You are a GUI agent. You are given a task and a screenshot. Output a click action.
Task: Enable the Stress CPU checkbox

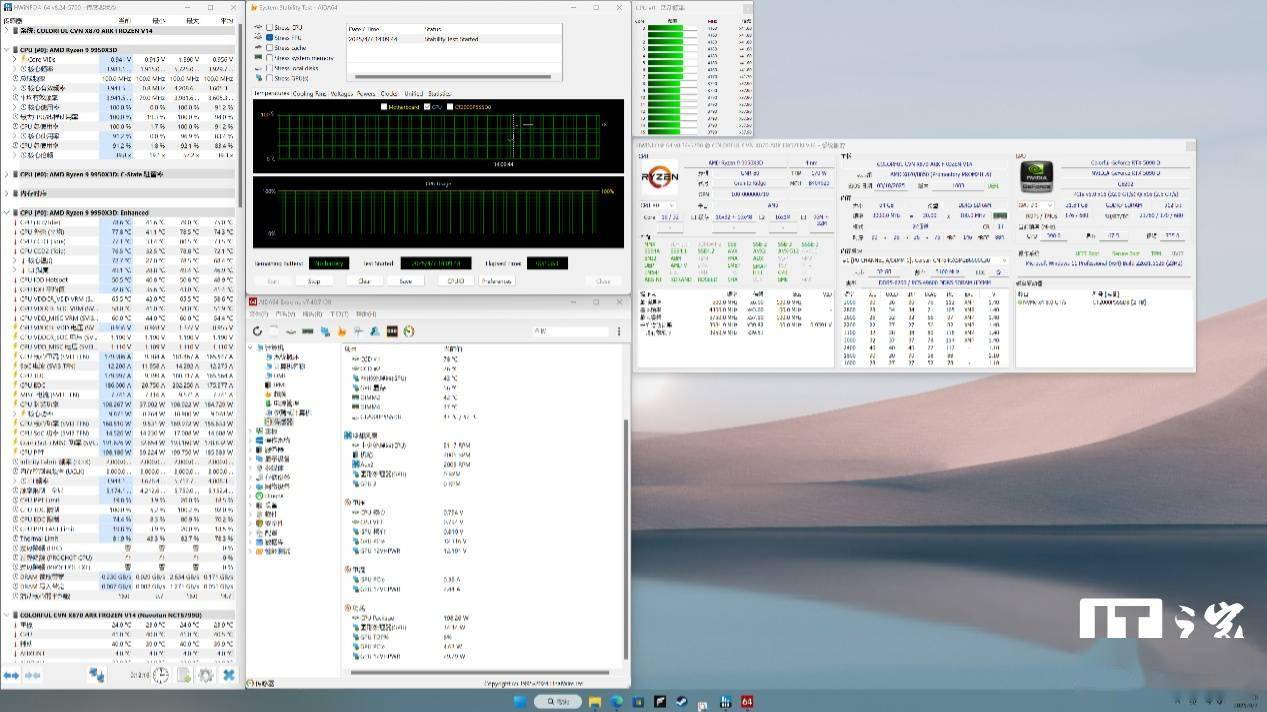[x=270, y=27]
